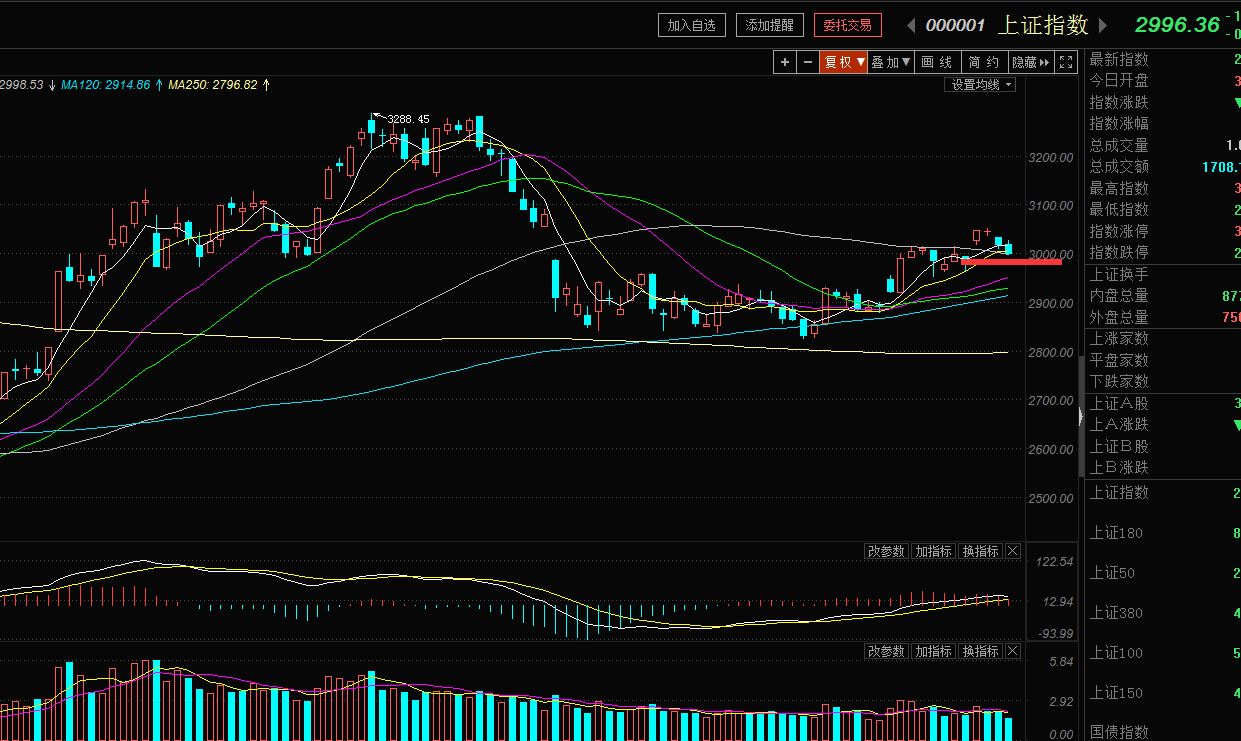Image resolution: width=1241 pixels, height=741 pixels.
Task: Select 换指标 in the MACD panel
Action: pyautogui.click(x=981, y=552)
